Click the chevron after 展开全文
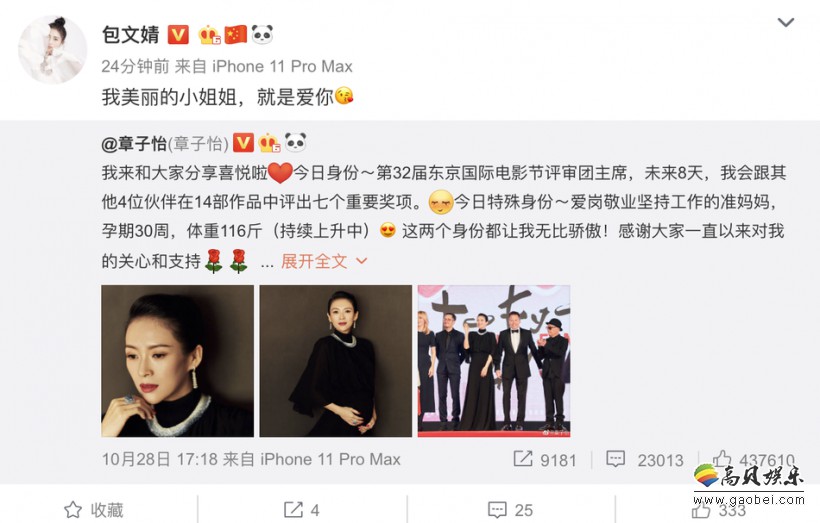This screenshot has height=523, width=820. point(361,260)
